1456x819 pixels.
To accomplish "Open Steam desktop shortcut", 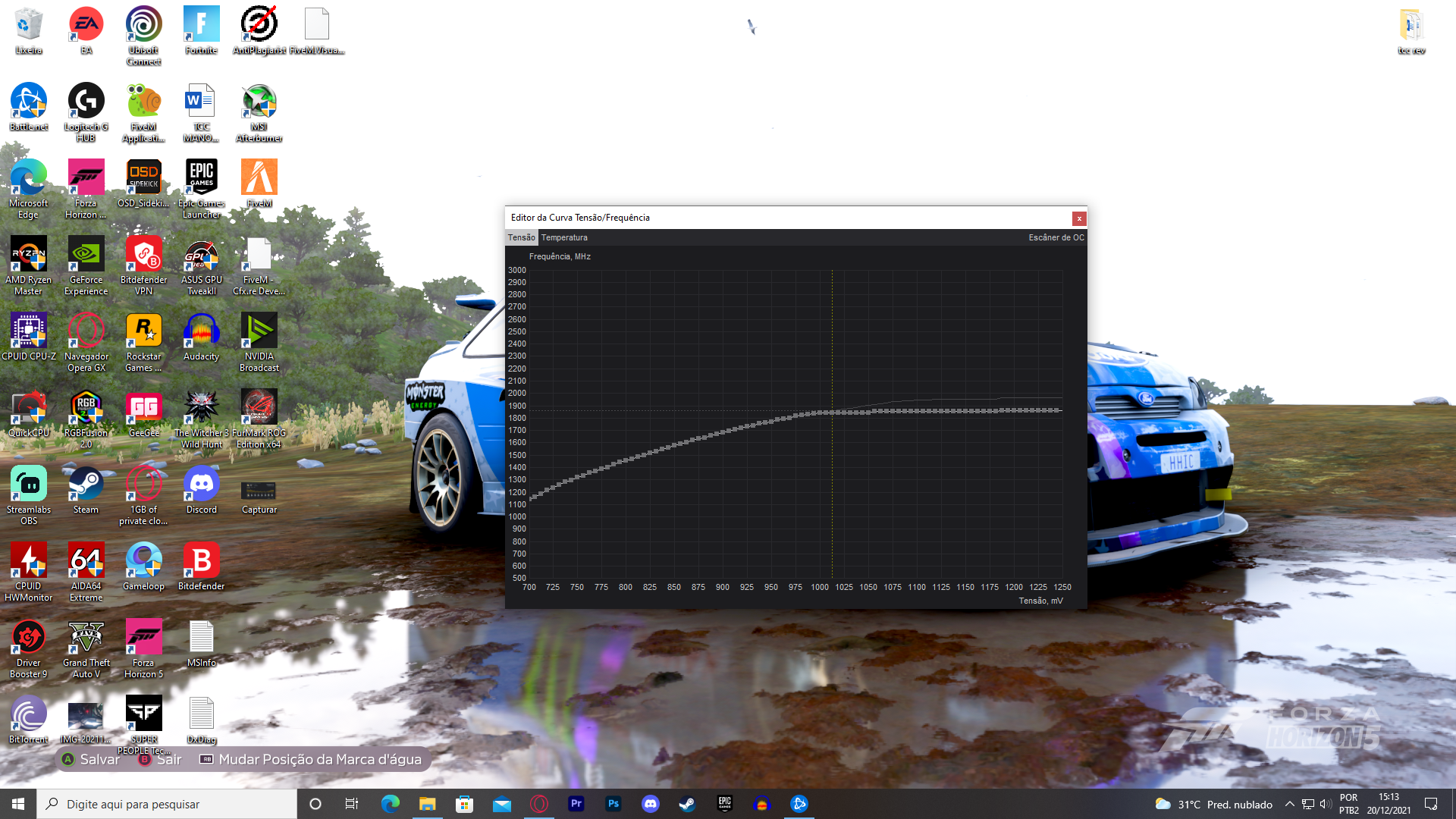I will tap(86, 490).
